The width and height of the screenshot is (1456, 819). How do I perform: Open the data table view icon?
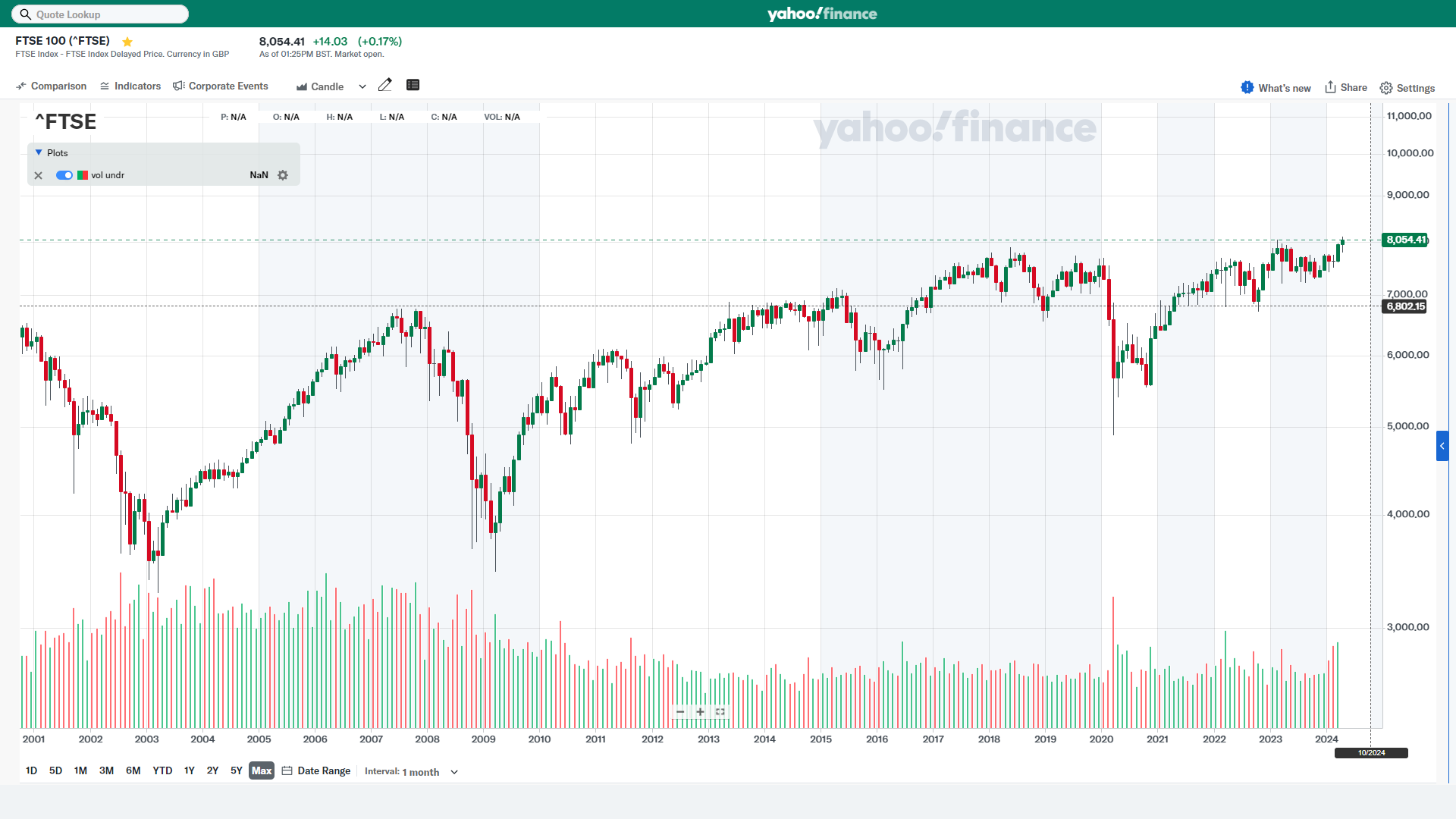413,85
